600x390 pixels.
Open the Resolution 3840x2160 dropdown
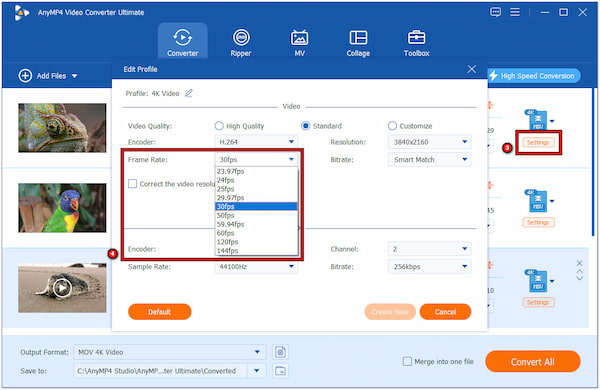(x=429, y=142)
